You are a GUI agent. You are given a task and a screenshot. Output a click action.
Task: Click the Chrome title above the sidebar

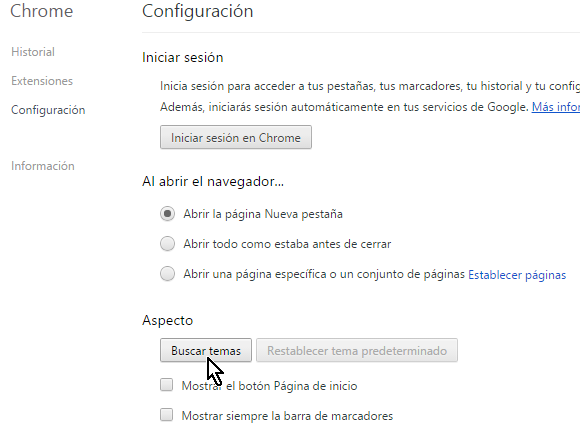tap(41, 11)
